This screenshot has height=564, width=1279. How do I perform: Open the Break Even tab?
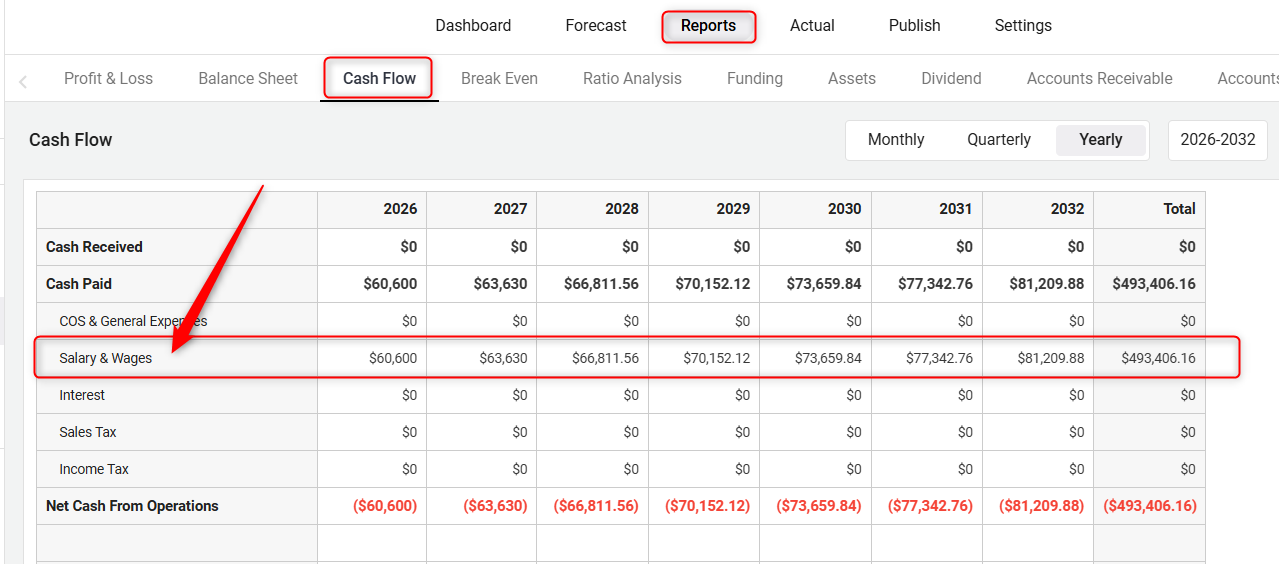pos(499,78)
